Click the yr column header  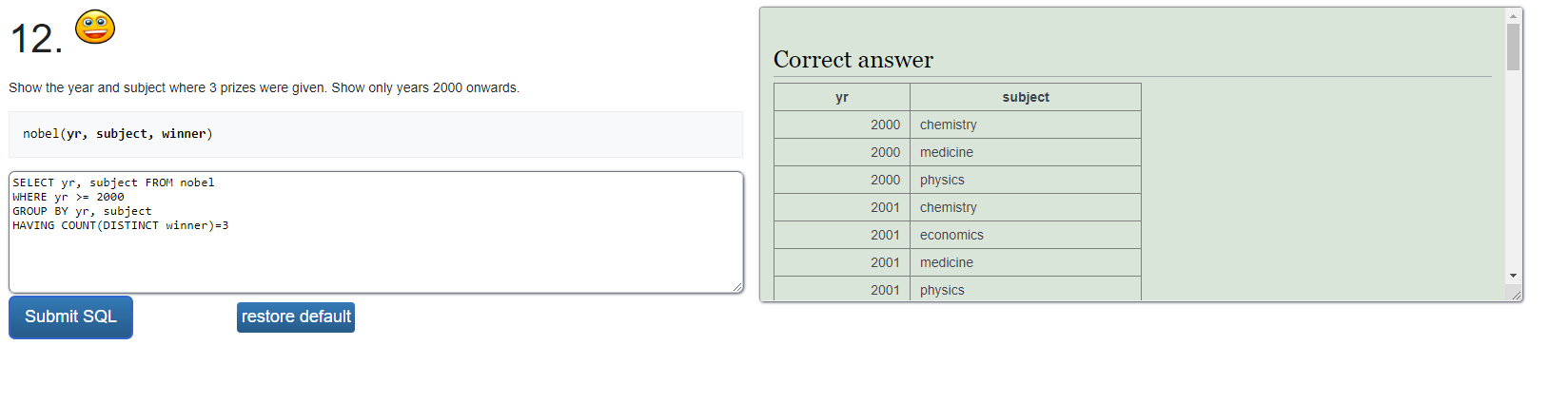click(842, 97)
